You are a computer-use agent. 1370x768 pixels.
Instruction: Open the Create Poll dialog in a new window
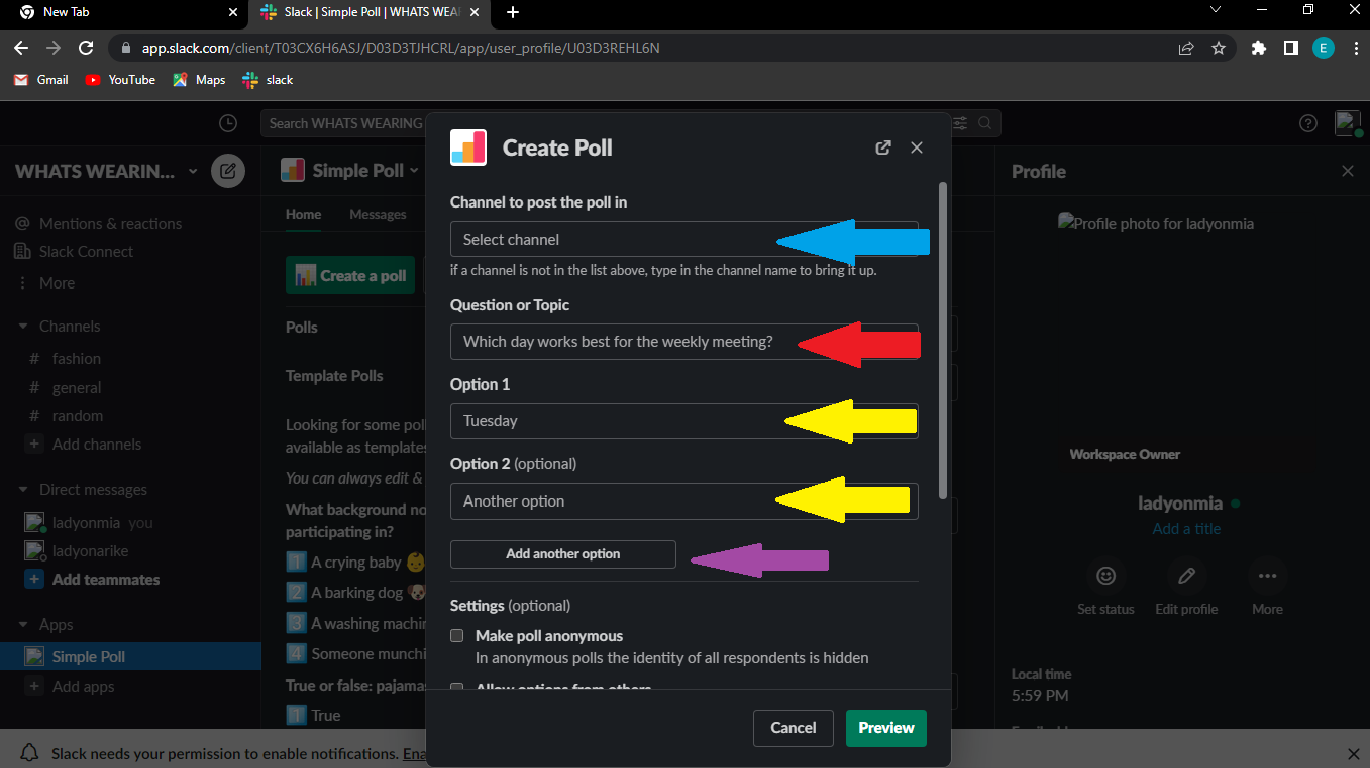click(883, 148)
